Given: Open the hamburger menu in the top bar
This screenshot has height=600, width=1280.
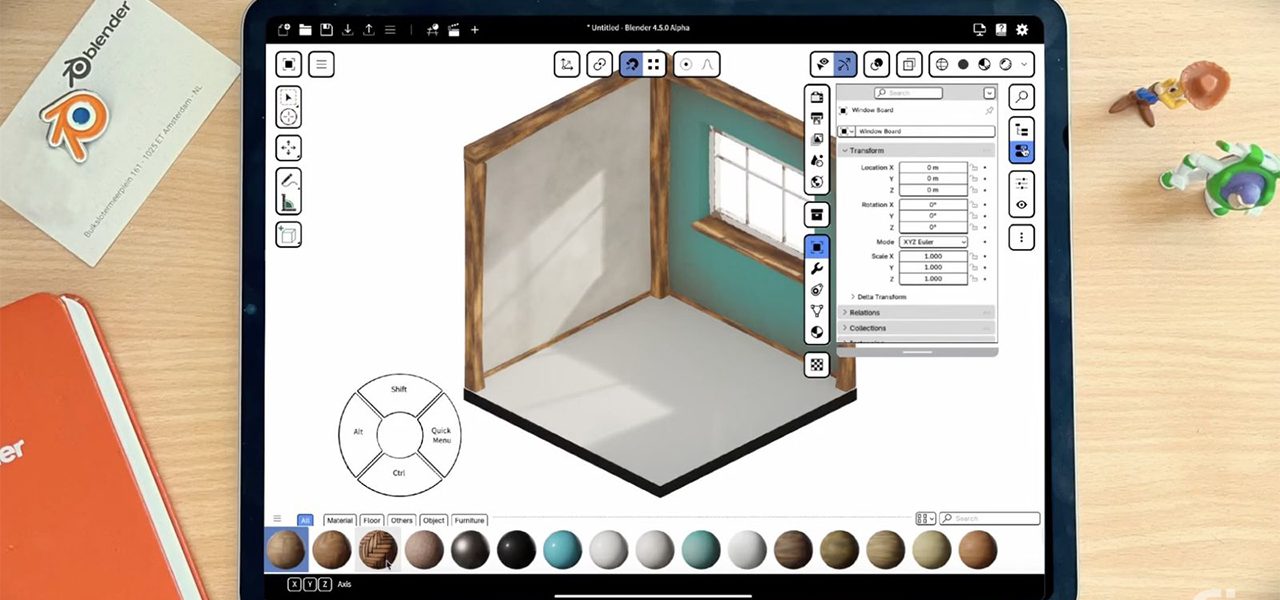Looking at the screenshot, I should (390, 30).
